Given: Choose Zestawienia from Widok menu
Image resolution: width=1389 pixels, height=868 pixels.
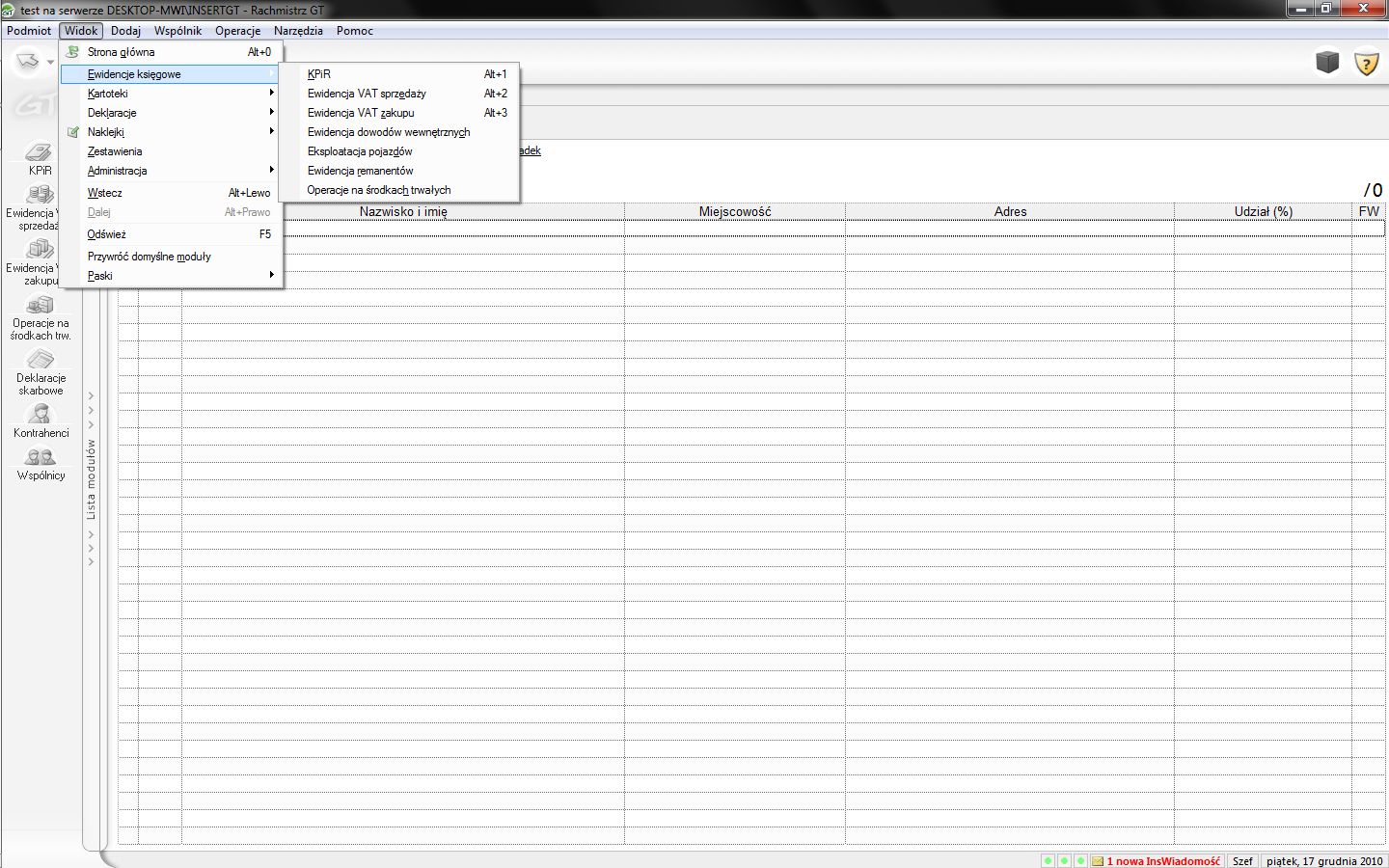Looking at the screenshot, I should pos(171,151).
